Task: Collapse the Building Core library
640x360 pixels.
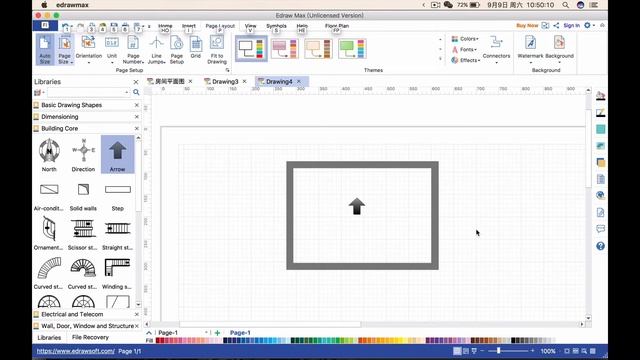Action: tap(60, 129)
